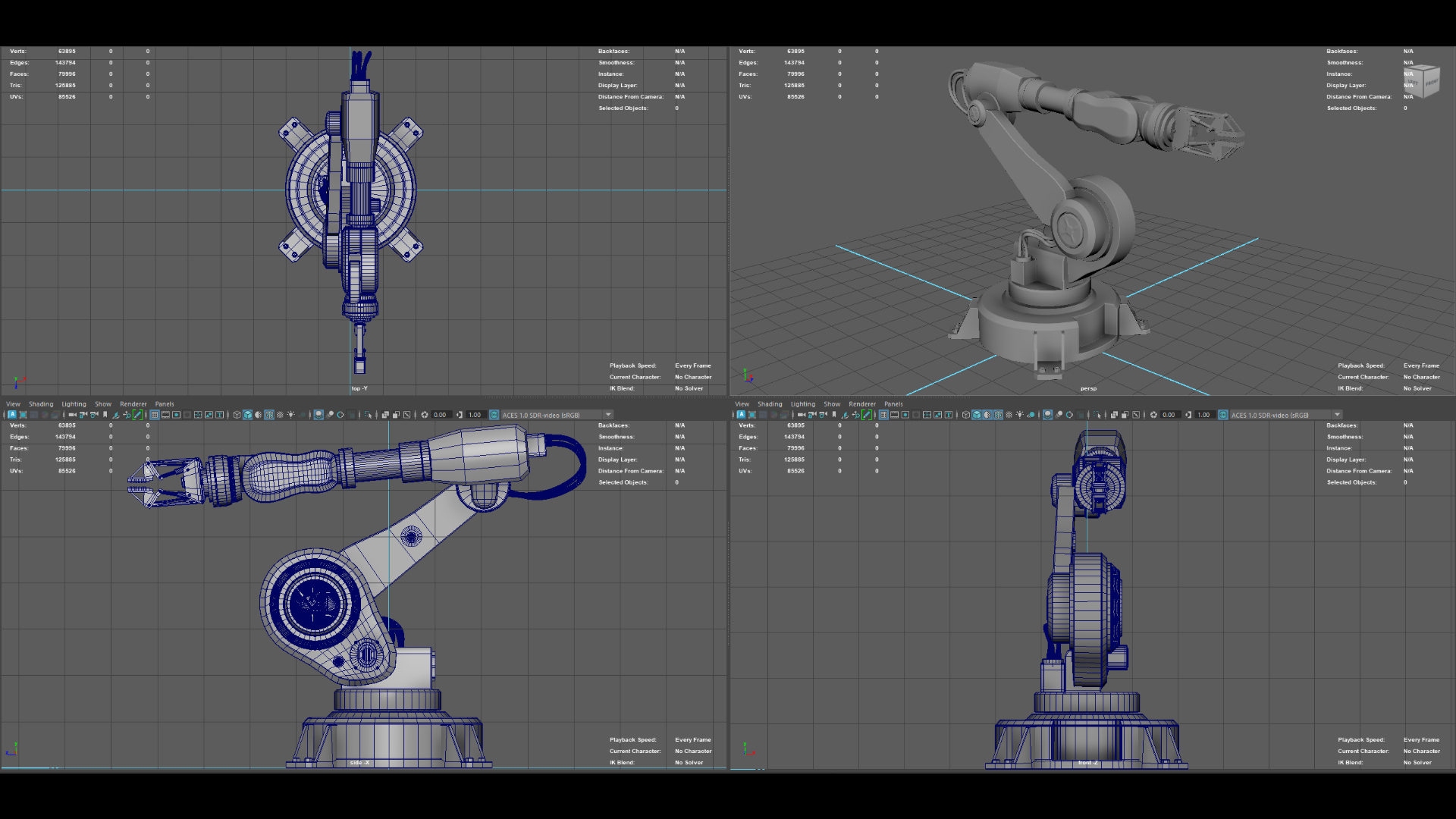
Task: Toggle screen-space ambient occlusion in side view
Action: tap(318, 415)
